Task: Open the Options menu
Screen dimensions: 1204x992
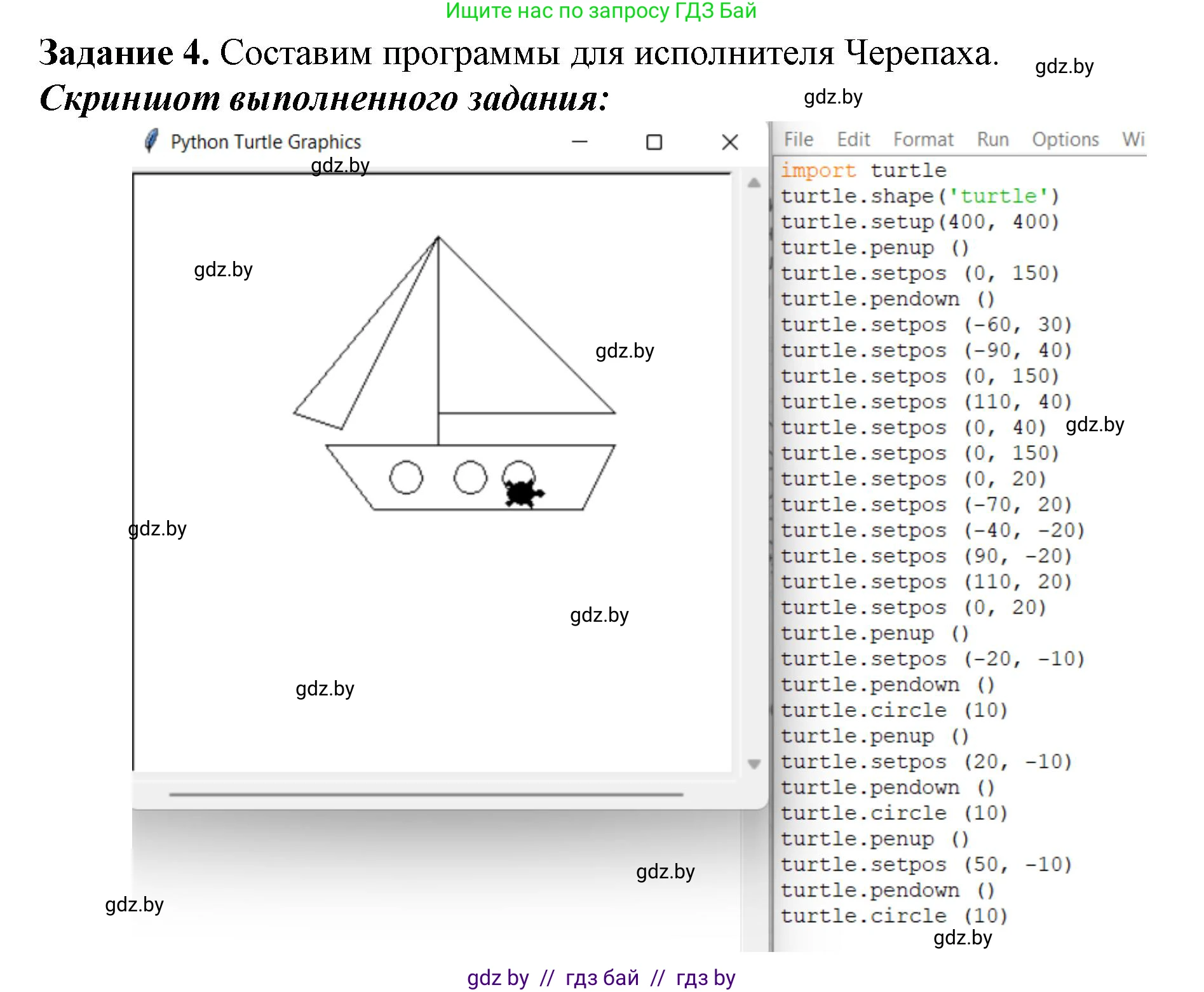Action: 1065,139
